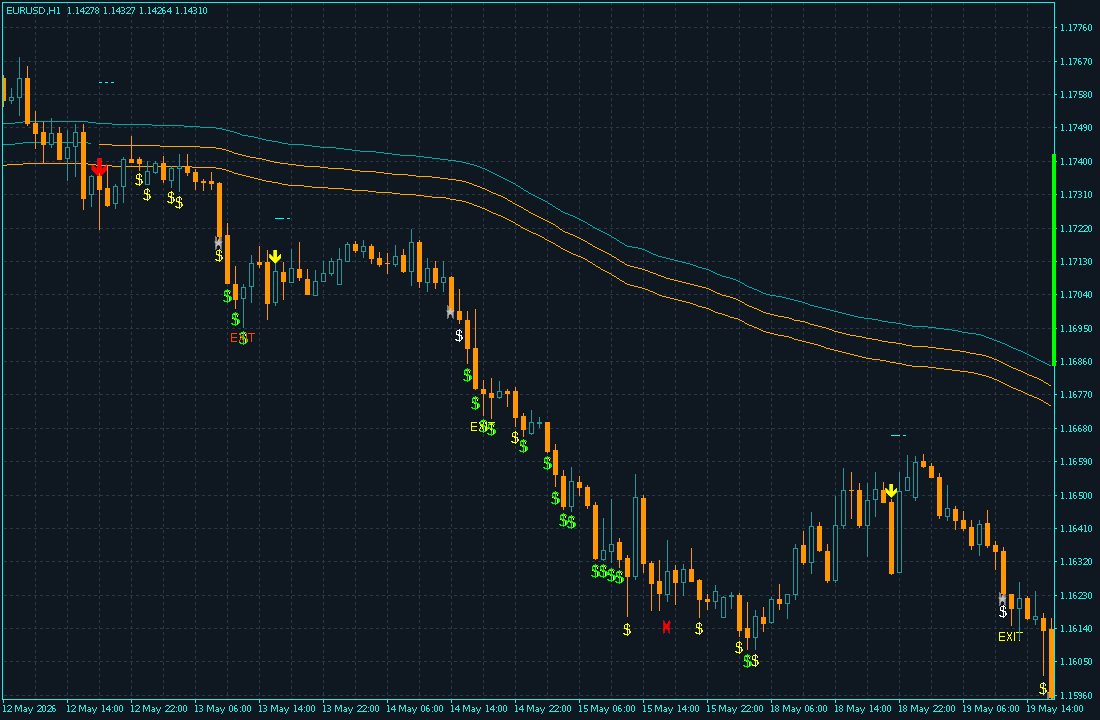
Task: Click the 14 May 22:00 time label
Action: coord(543,709)
